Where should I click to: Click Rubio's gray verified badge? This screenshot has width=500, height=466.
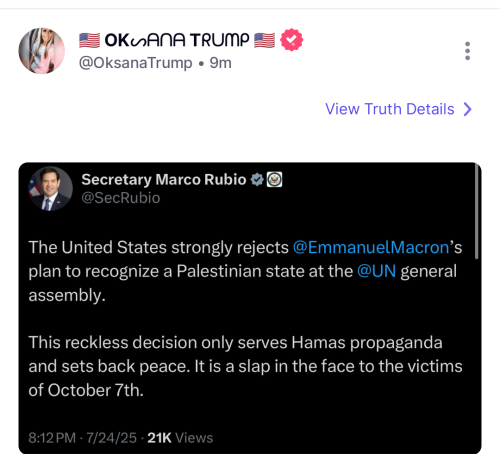click(x=257, y=179)
